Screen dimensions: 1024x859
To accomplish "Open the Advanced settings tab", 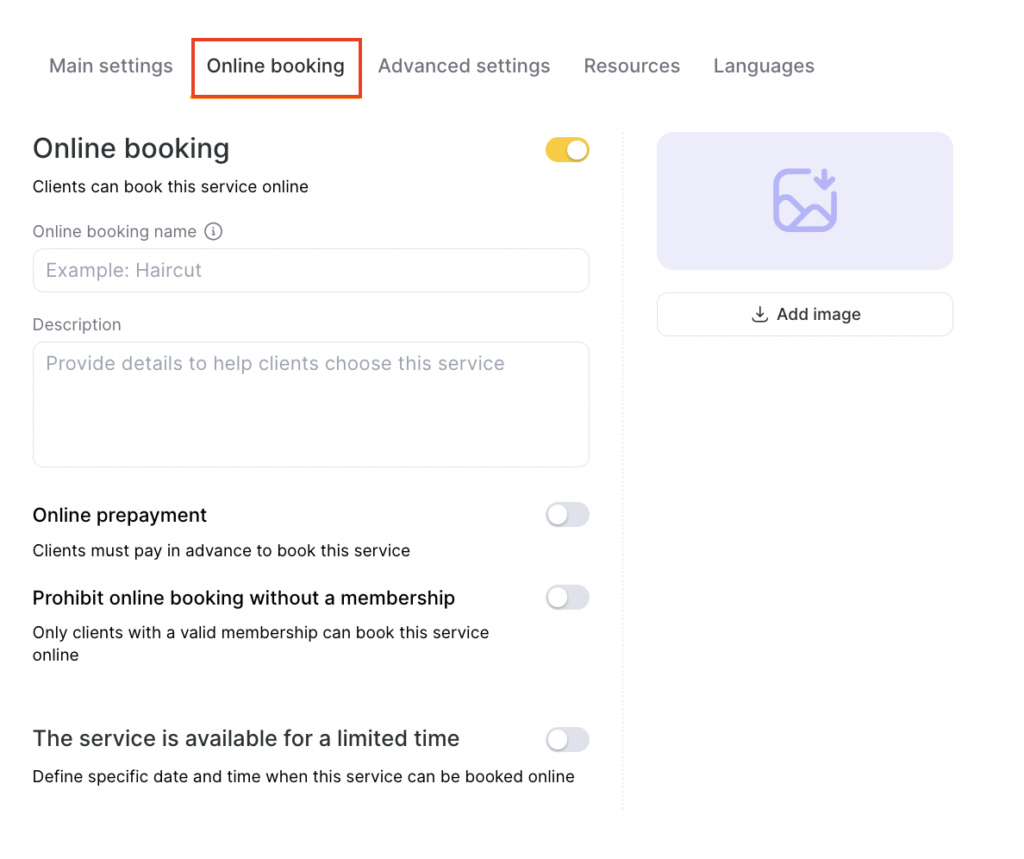I will 464,66.
